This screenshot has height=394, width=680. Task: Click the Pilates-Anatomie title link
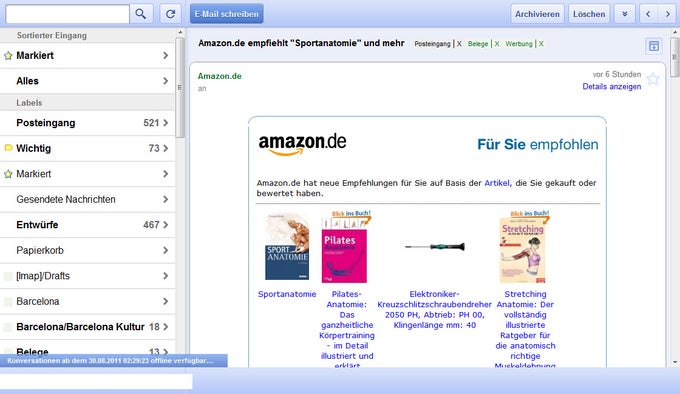(347, 329)
